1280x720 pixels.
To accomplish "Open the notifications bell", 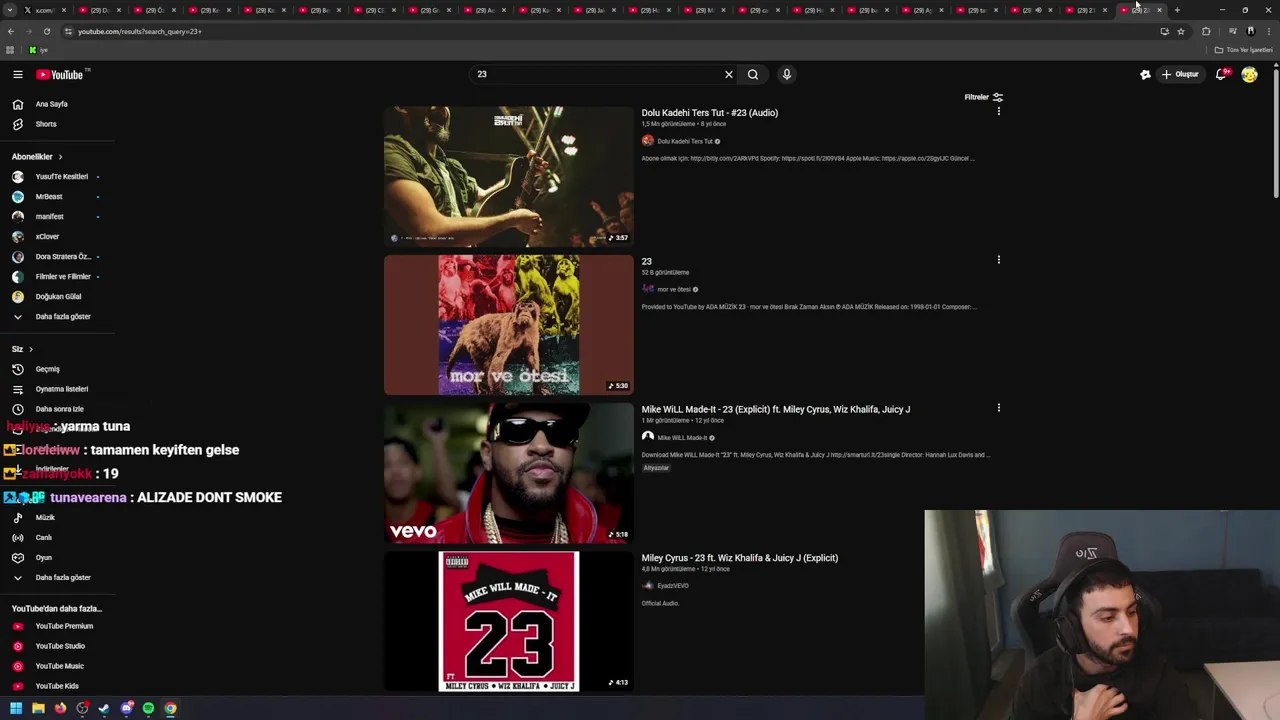I will pos(1221,74).
